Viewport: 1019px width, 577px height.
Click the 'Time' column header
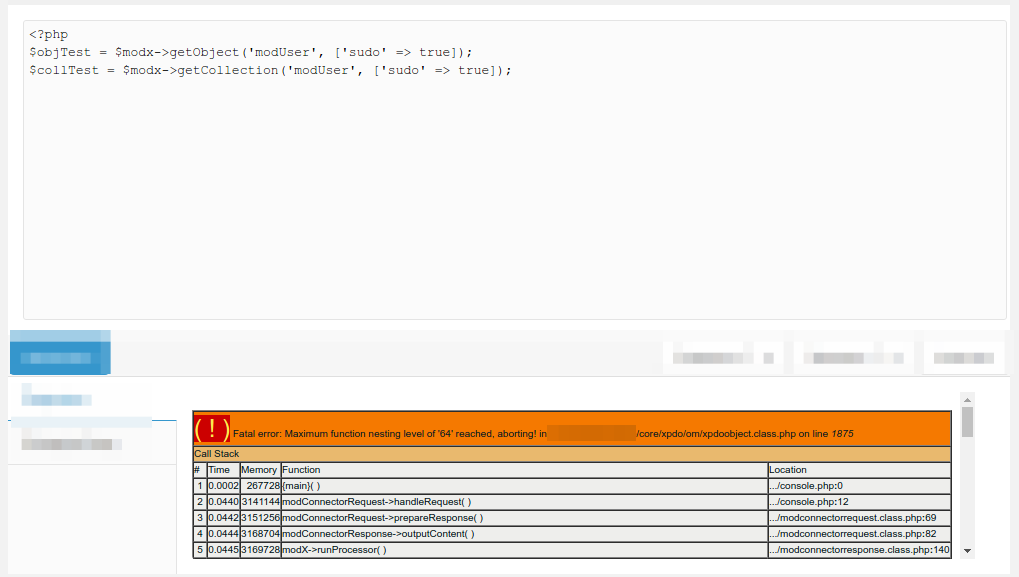pyautogui.click(x=223, y=470)
